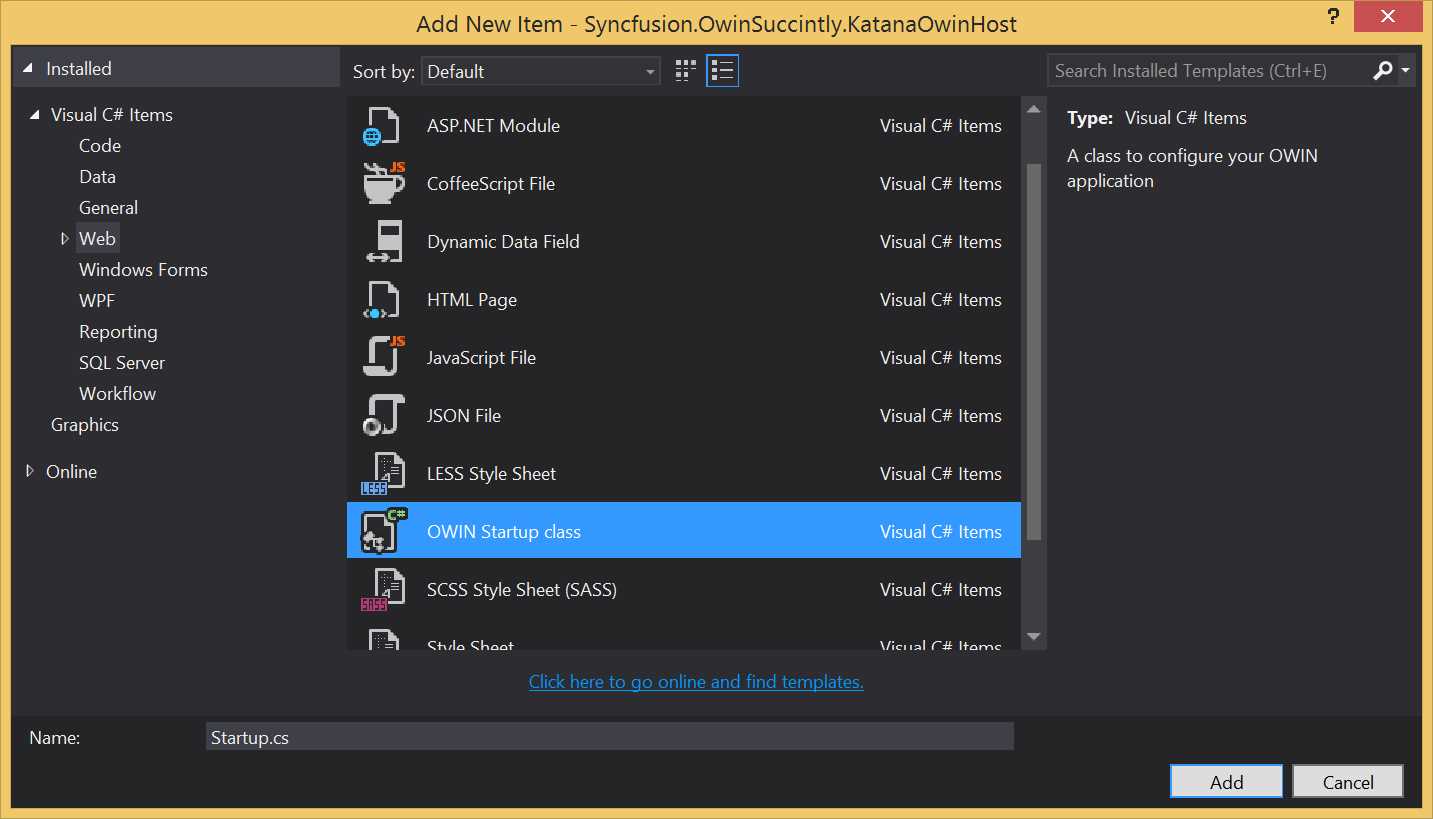Image resolution: width=1433 pixels, height=819 pixels.
Task: Select the CoffeeScript File template name
Action: click(491, 184)
